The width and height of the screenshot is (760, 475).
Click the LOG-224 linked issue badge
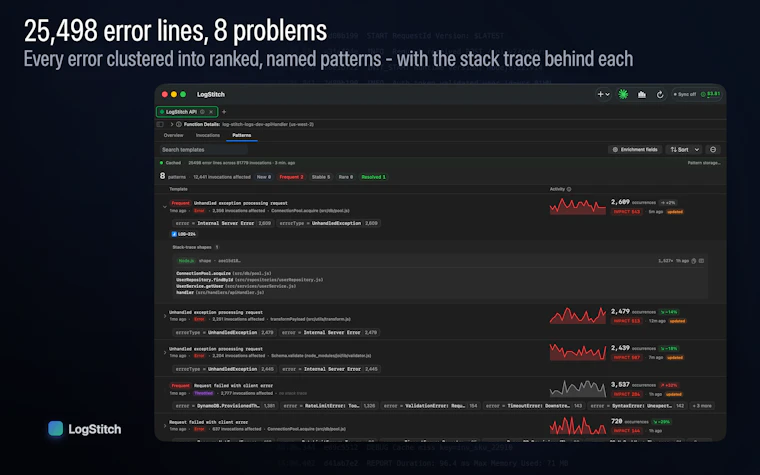[184, 234]
